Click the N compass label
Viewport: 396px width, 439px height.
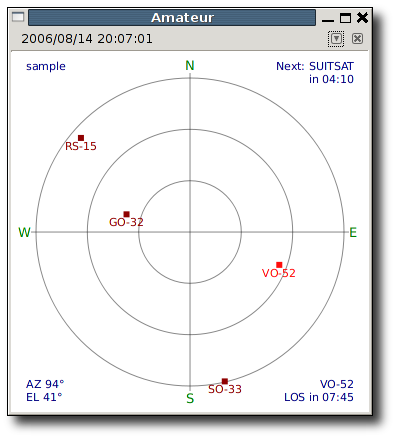(190, 66)
